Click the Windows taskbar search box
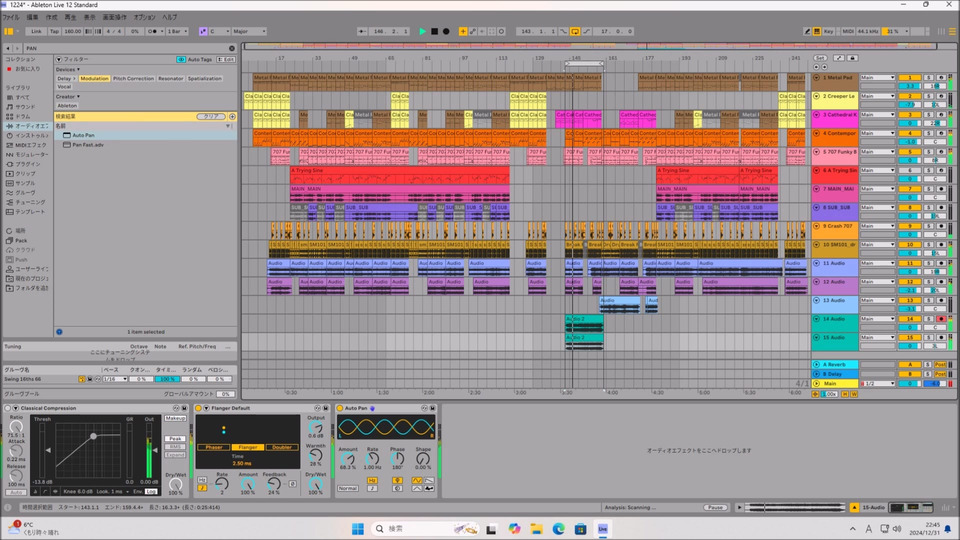Image resolution: width=960 pixels, height=540 pixels. (x=405, y=527)
